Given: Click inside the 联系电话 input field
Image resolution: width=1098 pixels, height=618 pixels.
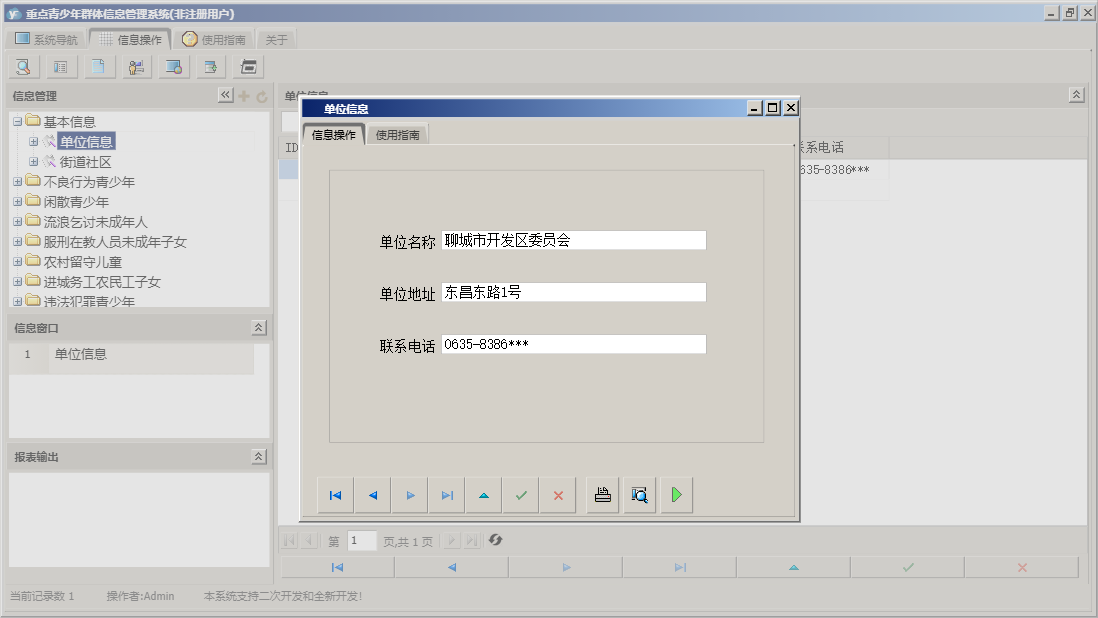Looking at the screenshot, I should pyautogui.click(x=575, y=344).
